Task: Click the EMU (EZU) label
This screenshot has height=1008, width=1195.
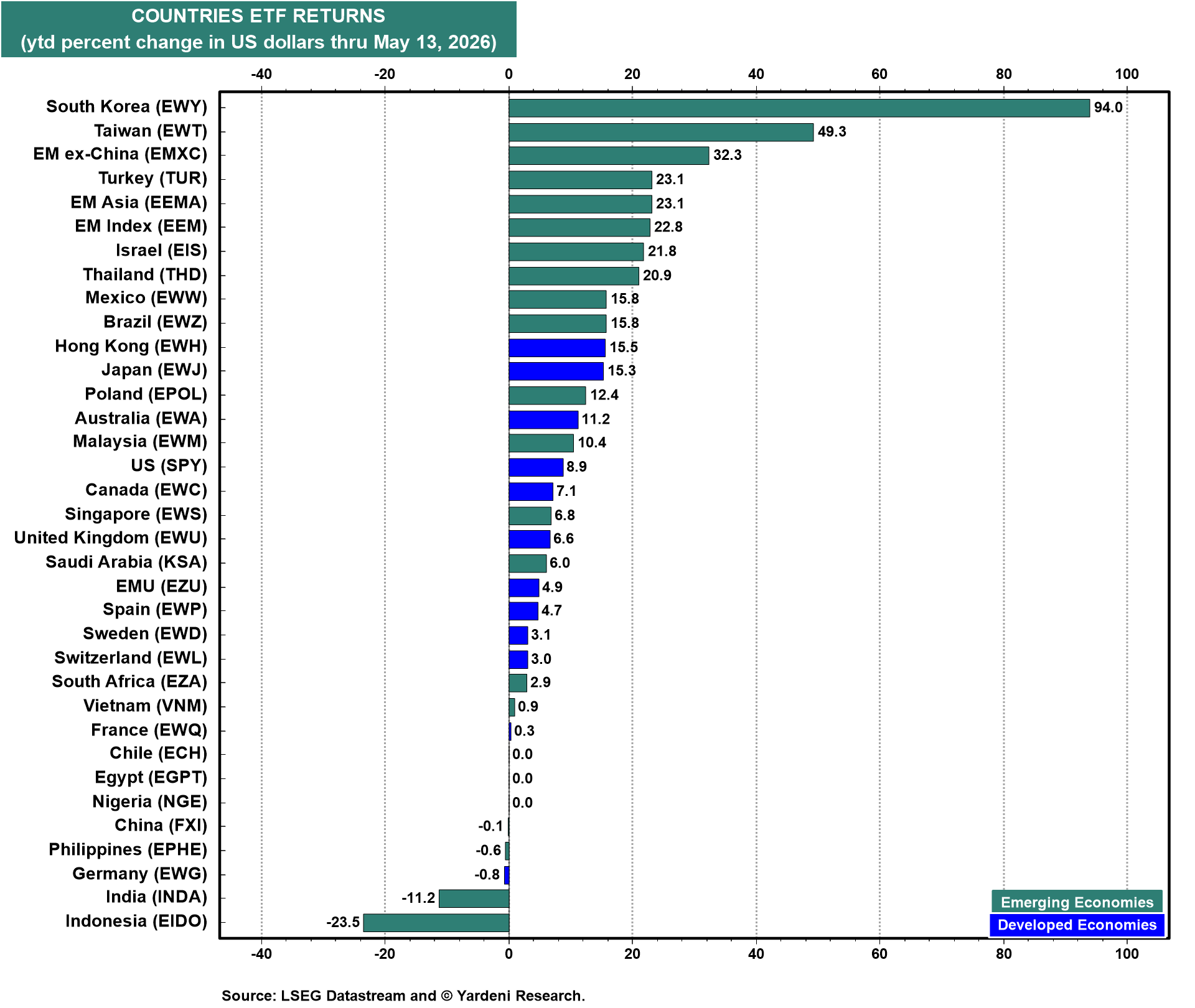Action: [x=162, y=587]
